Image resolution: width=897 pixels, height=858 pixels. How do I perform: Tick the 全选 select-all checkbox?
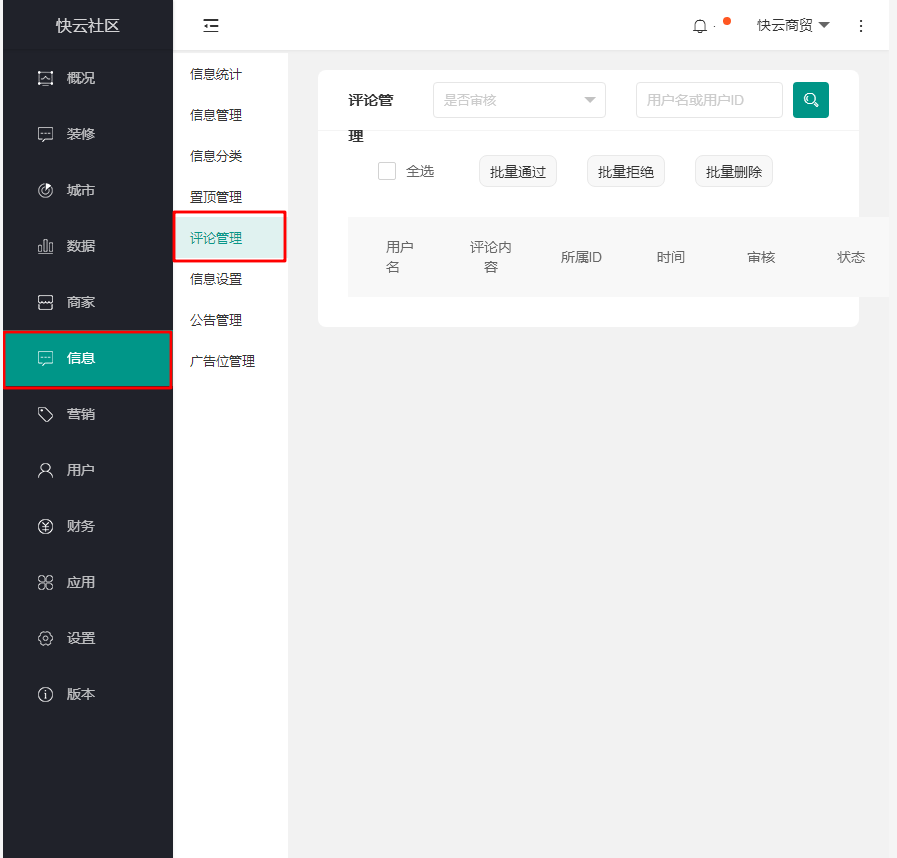387,171
